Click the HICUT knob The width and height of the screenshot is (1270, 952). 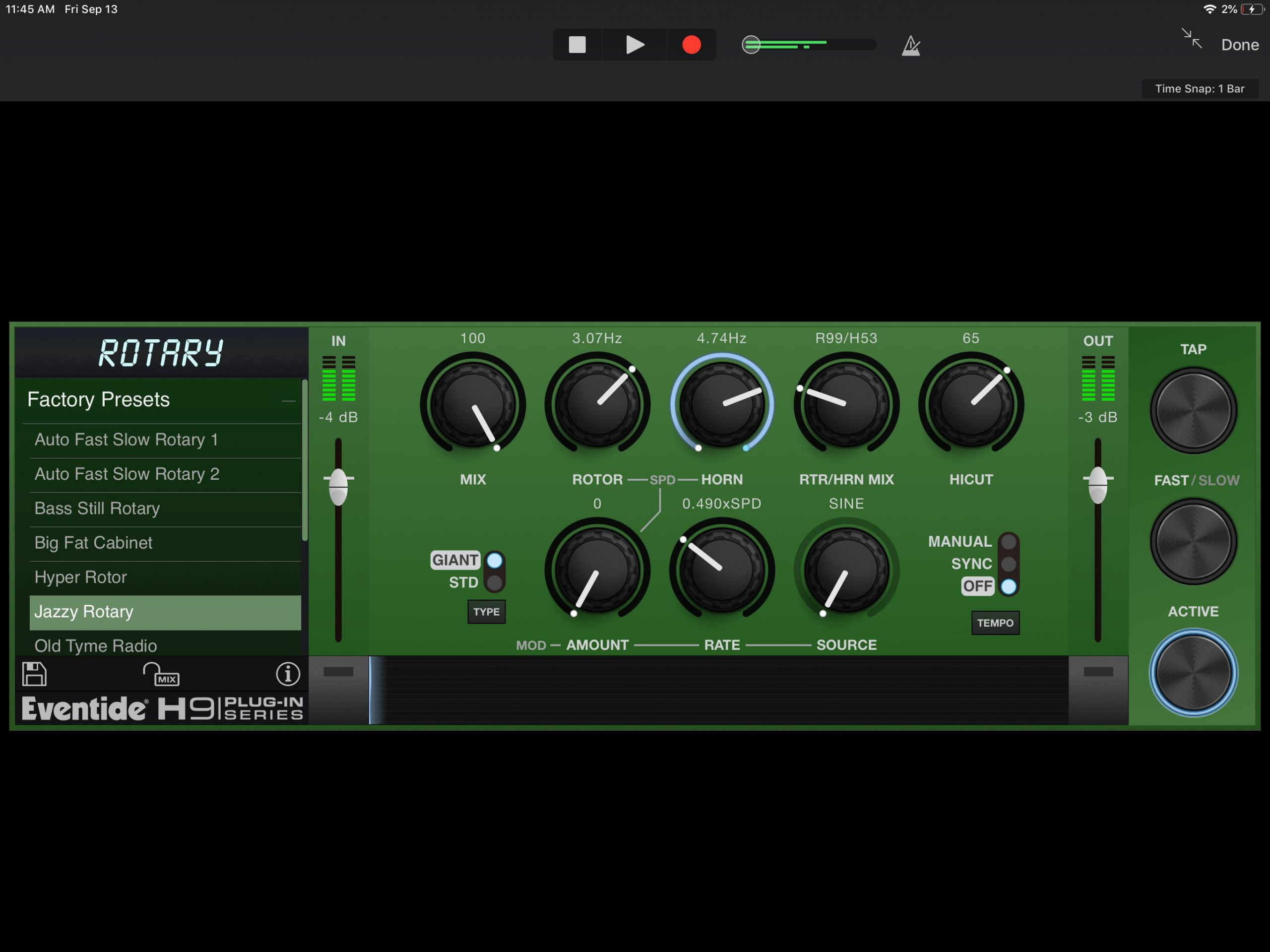(971, 404)
